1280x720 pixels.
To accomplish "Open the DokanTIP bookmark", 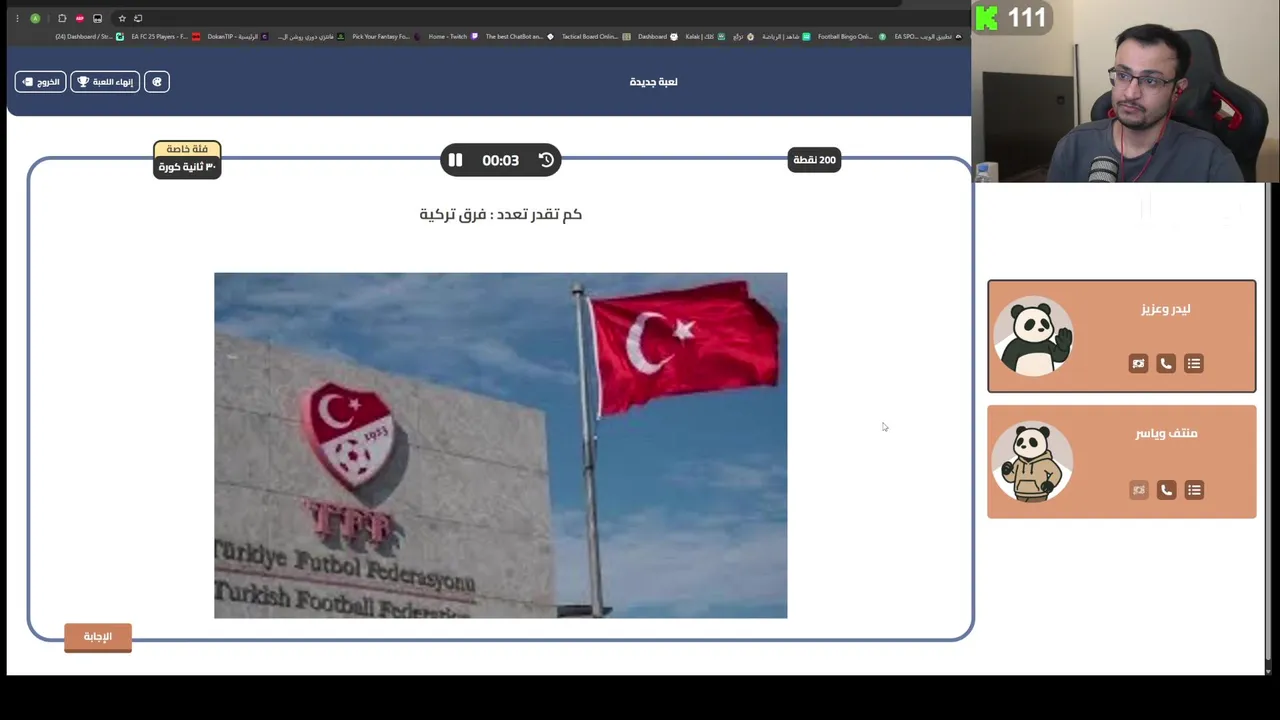I will click(238, 37).
